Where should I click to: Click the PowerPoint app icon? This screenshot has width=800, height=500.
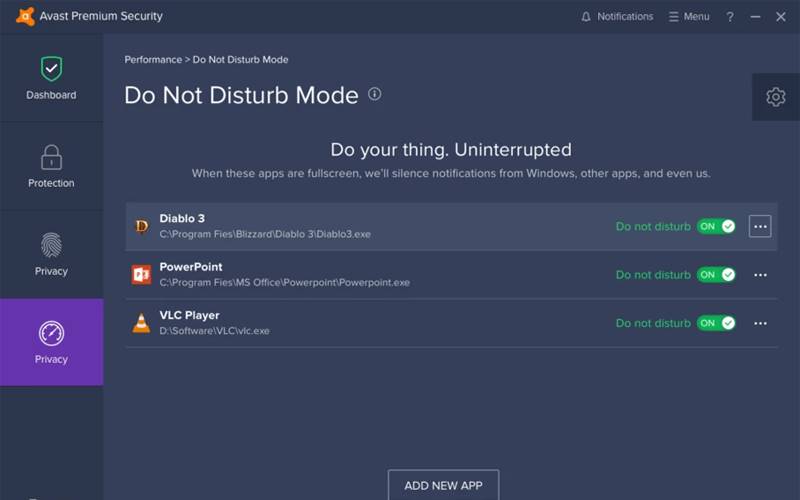point(141,274)
